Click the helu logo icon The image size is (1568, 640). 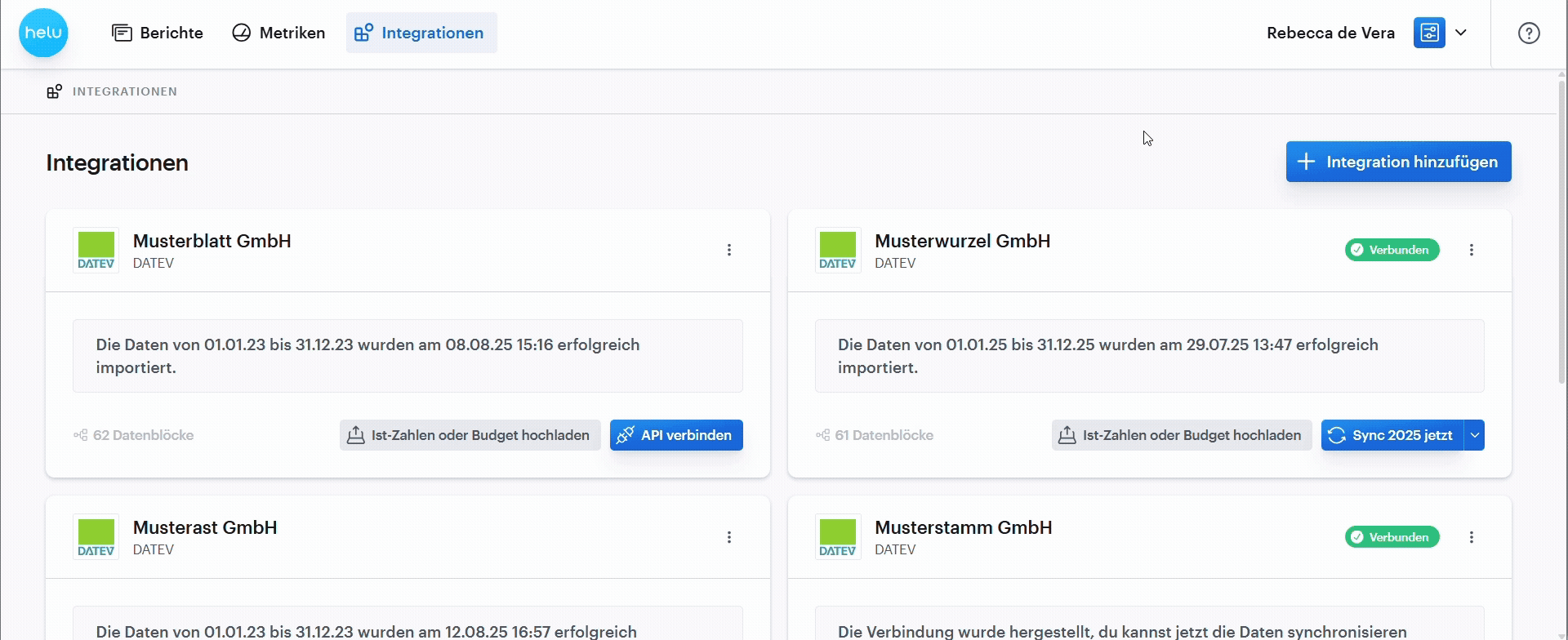click(x=43, y=33)
